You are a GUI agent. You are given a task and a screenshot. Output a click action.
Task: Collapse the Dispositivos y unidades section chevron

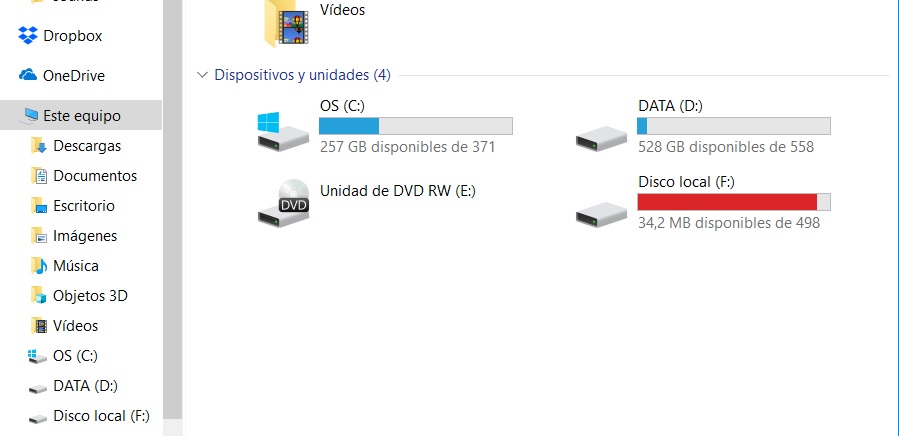pos(202,75)
